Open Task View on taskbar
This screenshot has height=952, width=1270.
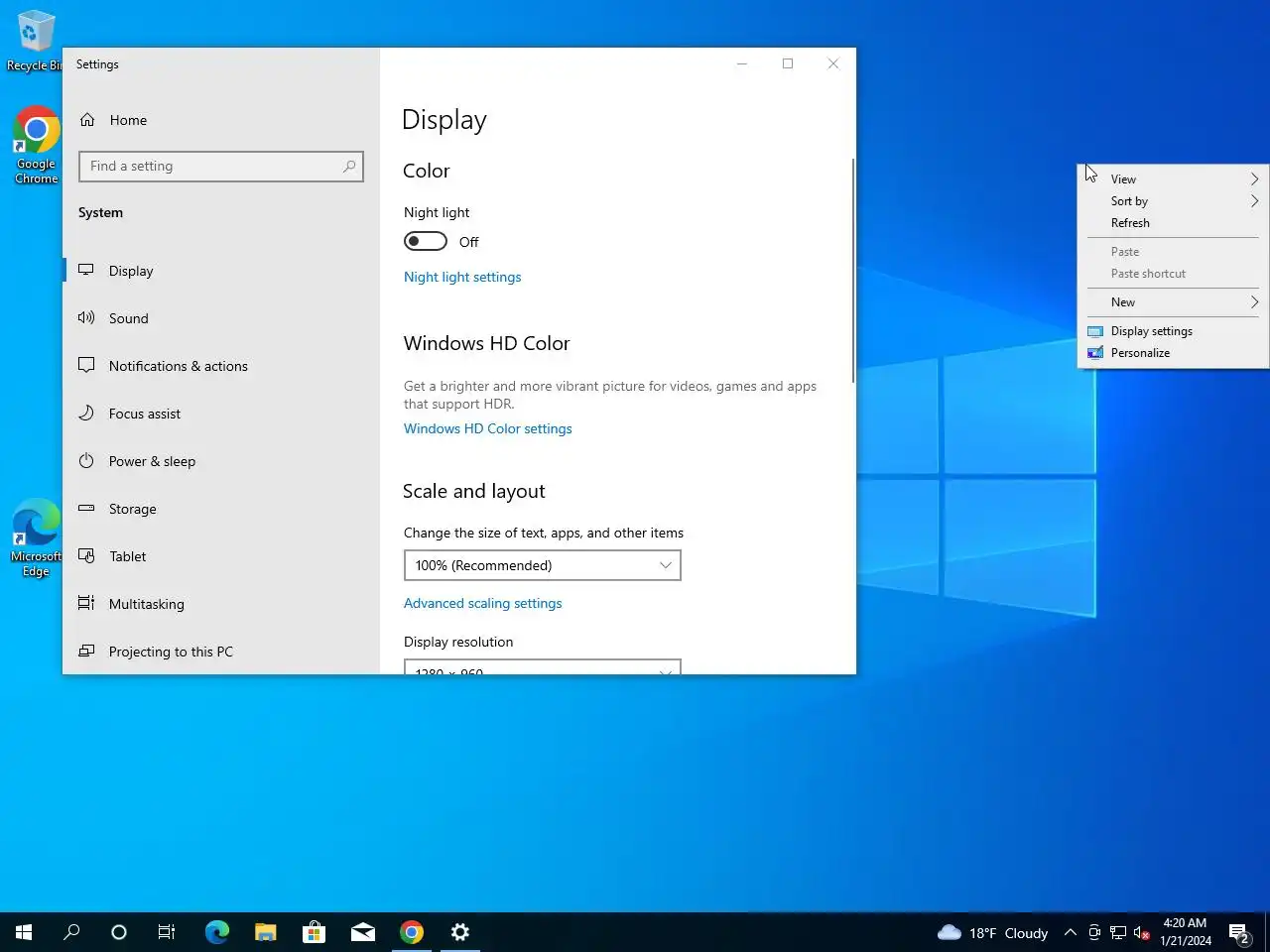167,932
